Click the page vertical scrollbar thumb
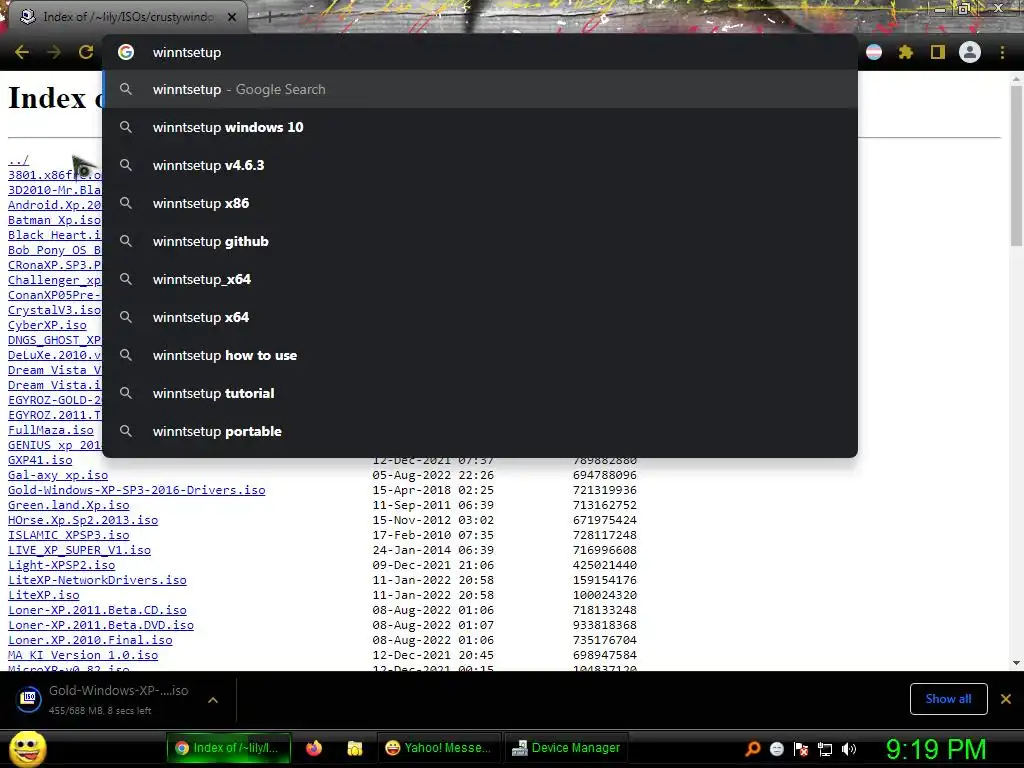 1016,167
